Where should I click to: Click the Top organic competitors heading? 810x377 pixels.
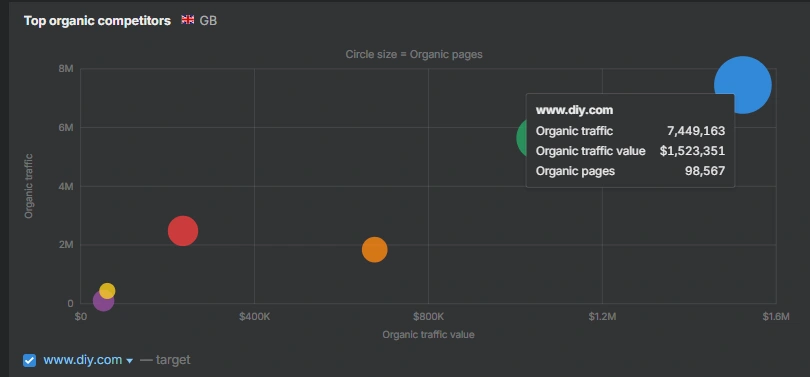coord(97,21)
